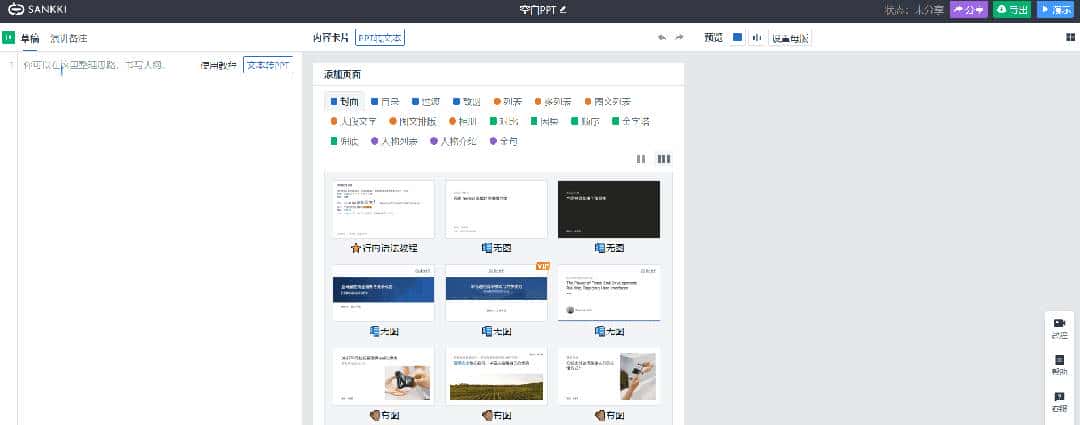Open the set master template button
1080x425 pixels.
(x=791, y=38)
